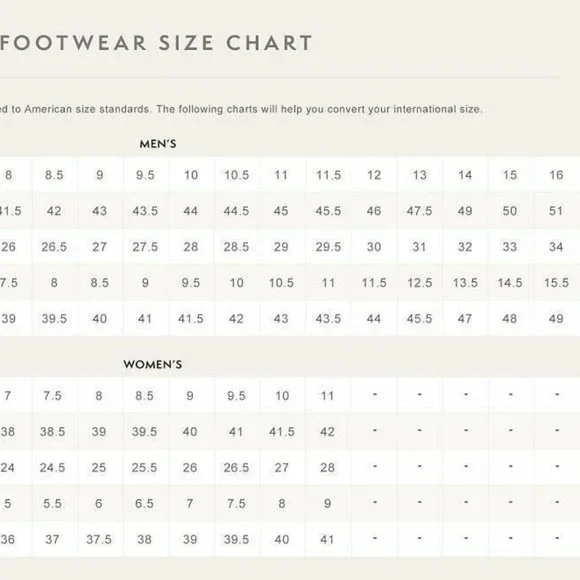Click the 38.5 cell in women's chart
Screen dimensions: 580x580
(53, 431)
